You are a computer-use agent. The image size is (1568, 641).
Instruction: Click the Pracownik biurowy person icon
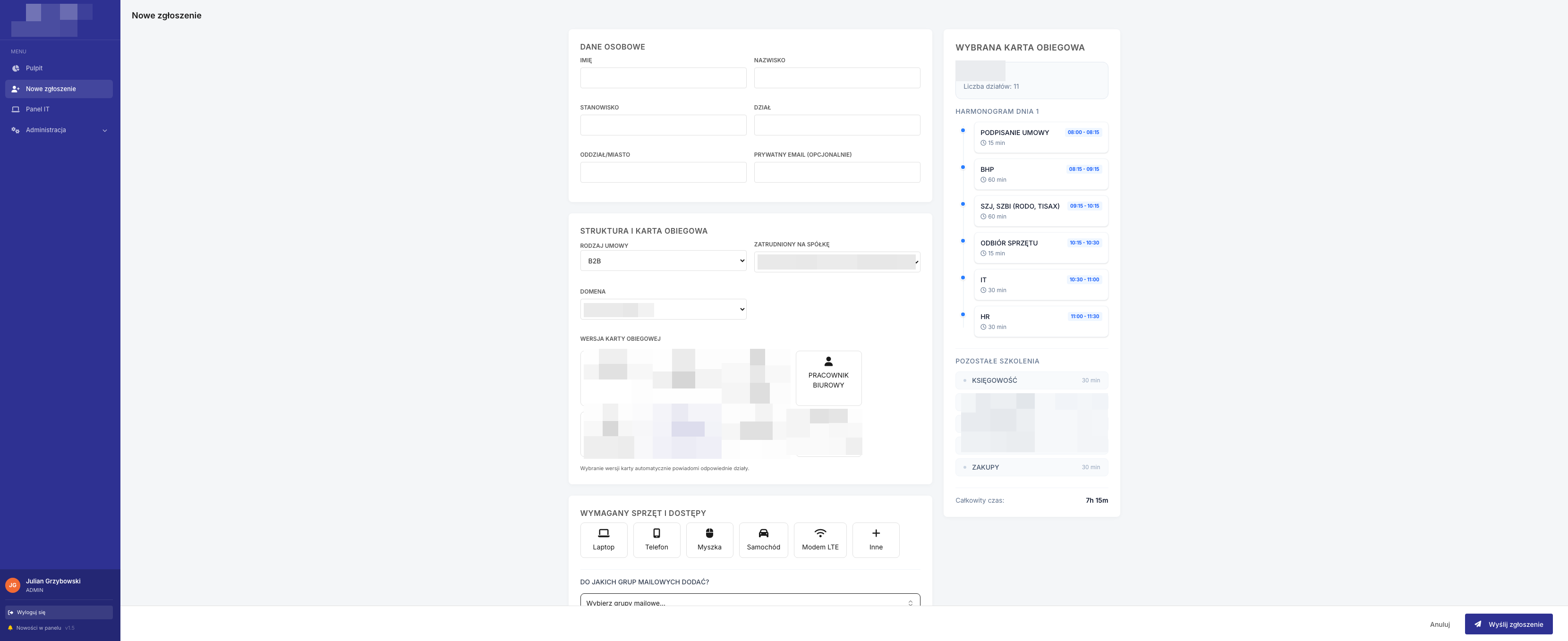coord(828,361)
